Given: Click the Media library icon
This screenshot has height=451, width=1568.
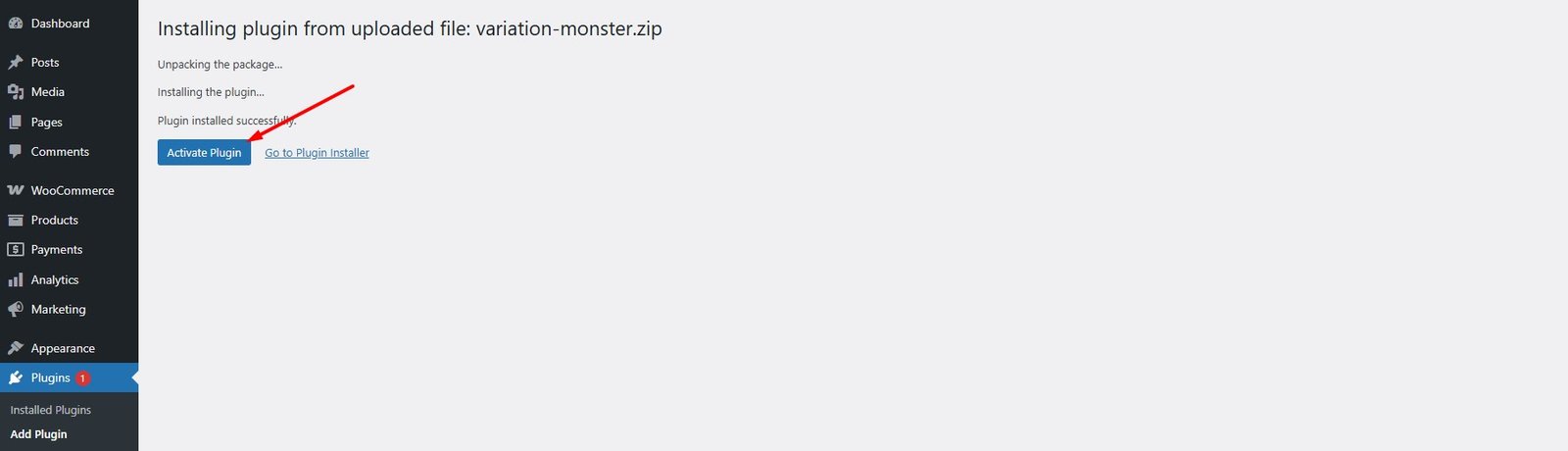Looking at the screenshot, I should point(16,92).
